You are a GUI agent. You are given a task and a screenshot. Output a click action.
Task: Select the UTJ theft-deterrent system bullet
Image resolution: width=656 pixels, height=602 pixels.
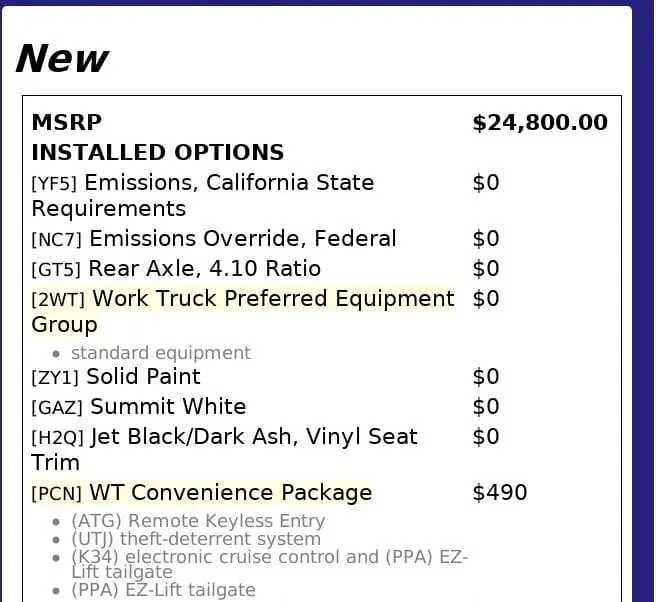(x=196, y=539)
